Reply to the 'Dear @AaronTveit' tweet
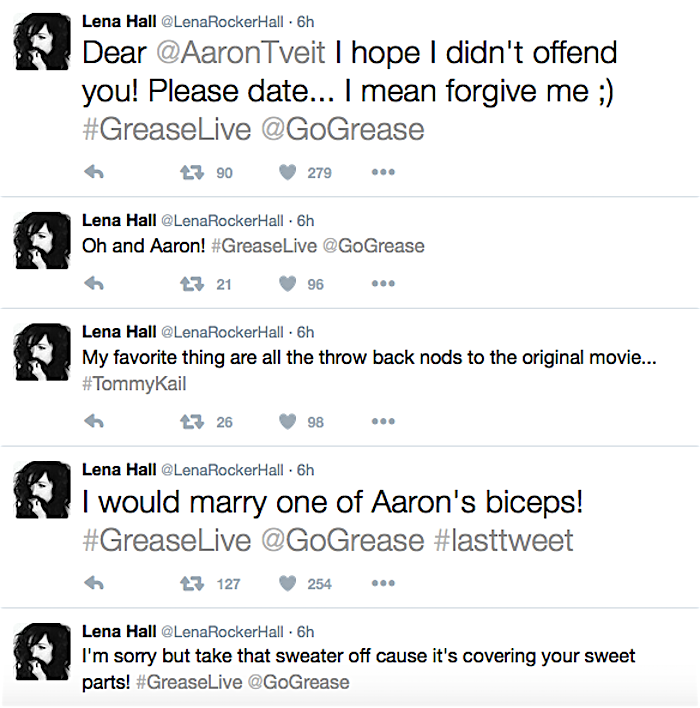The image size is (700, 708). click(x=95, y=173)
